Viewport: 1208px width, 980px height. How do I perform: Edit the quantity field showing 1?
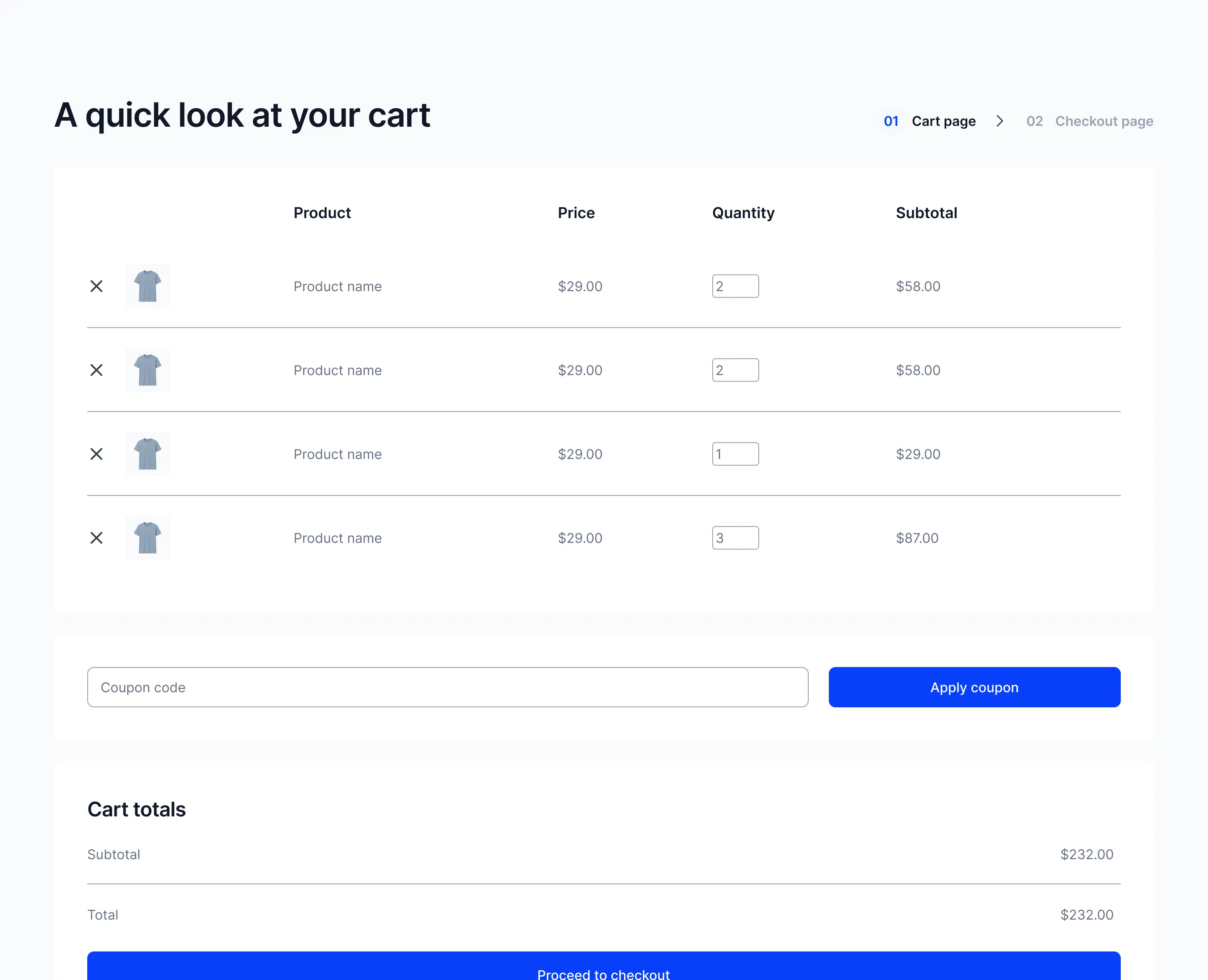click(736, 454)
